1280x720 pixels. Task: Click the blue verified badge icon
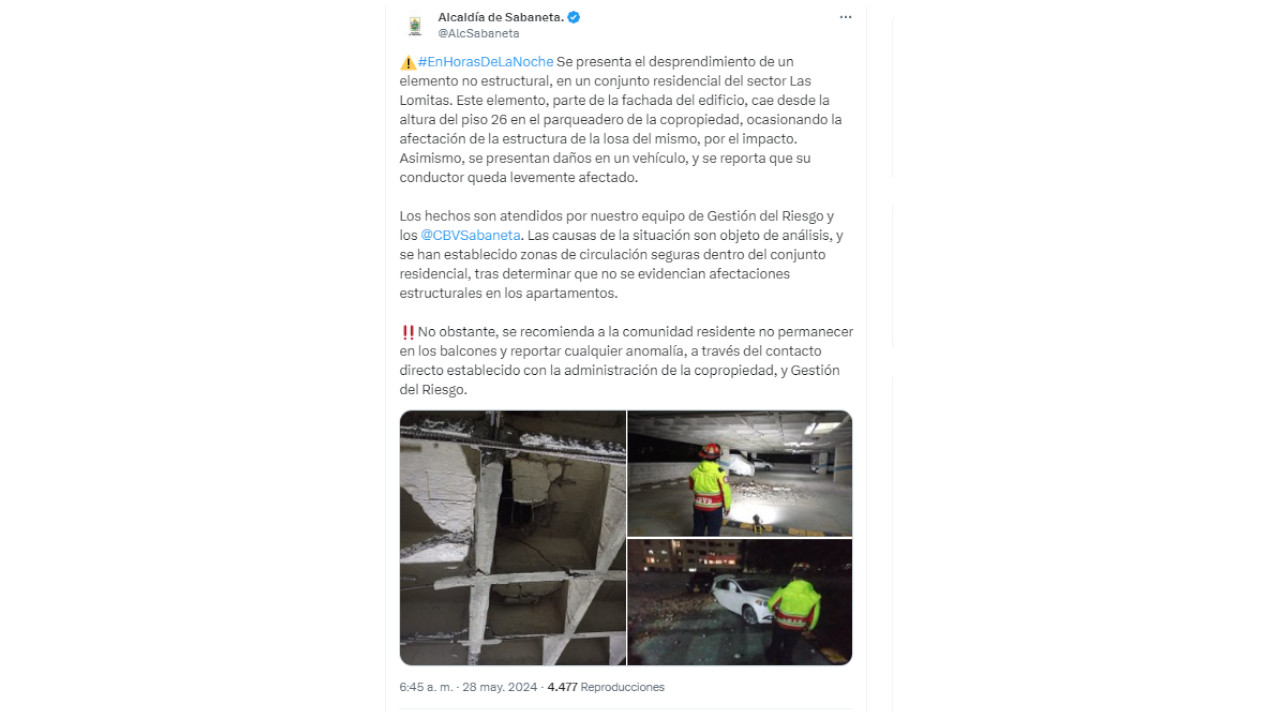[x=574, y=17]
